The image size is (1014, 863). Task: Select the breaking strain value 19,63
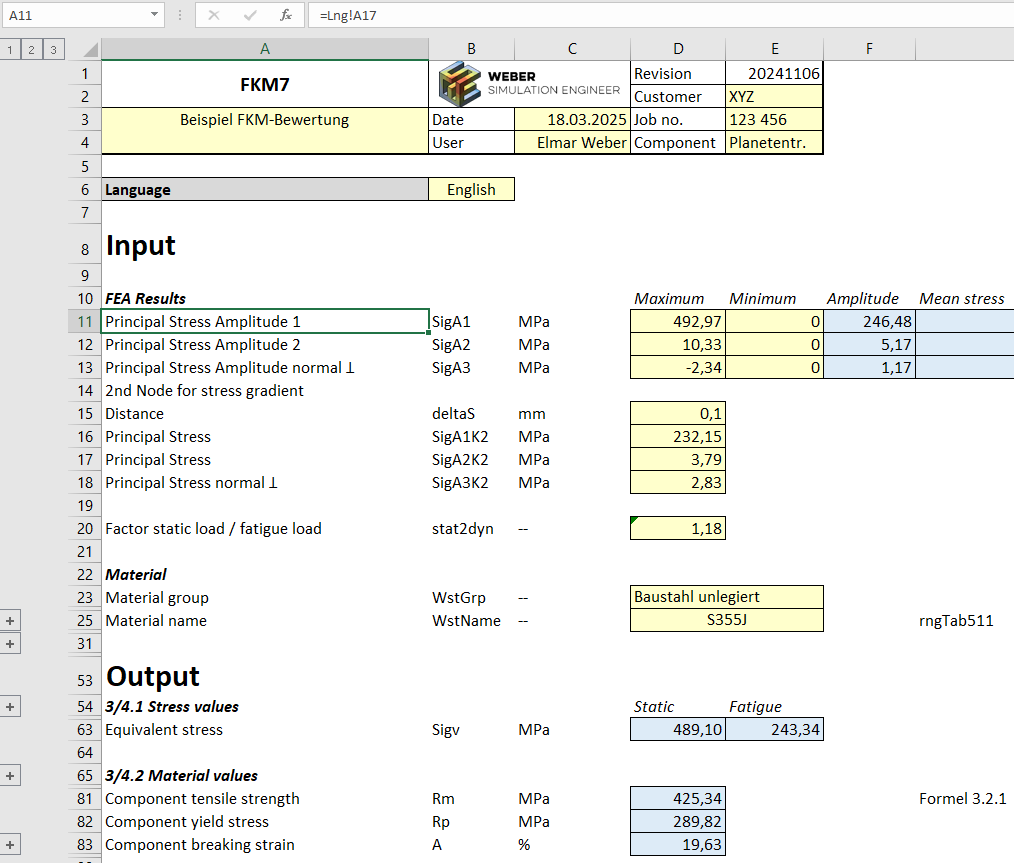click(x=678, y=845)
